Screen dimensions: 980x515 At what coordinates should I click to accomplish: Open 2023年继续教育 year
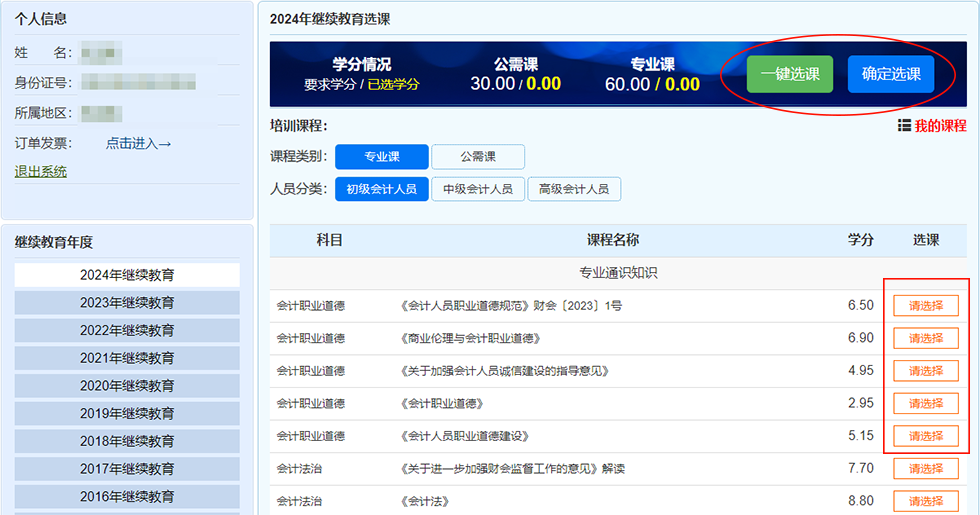127,303
